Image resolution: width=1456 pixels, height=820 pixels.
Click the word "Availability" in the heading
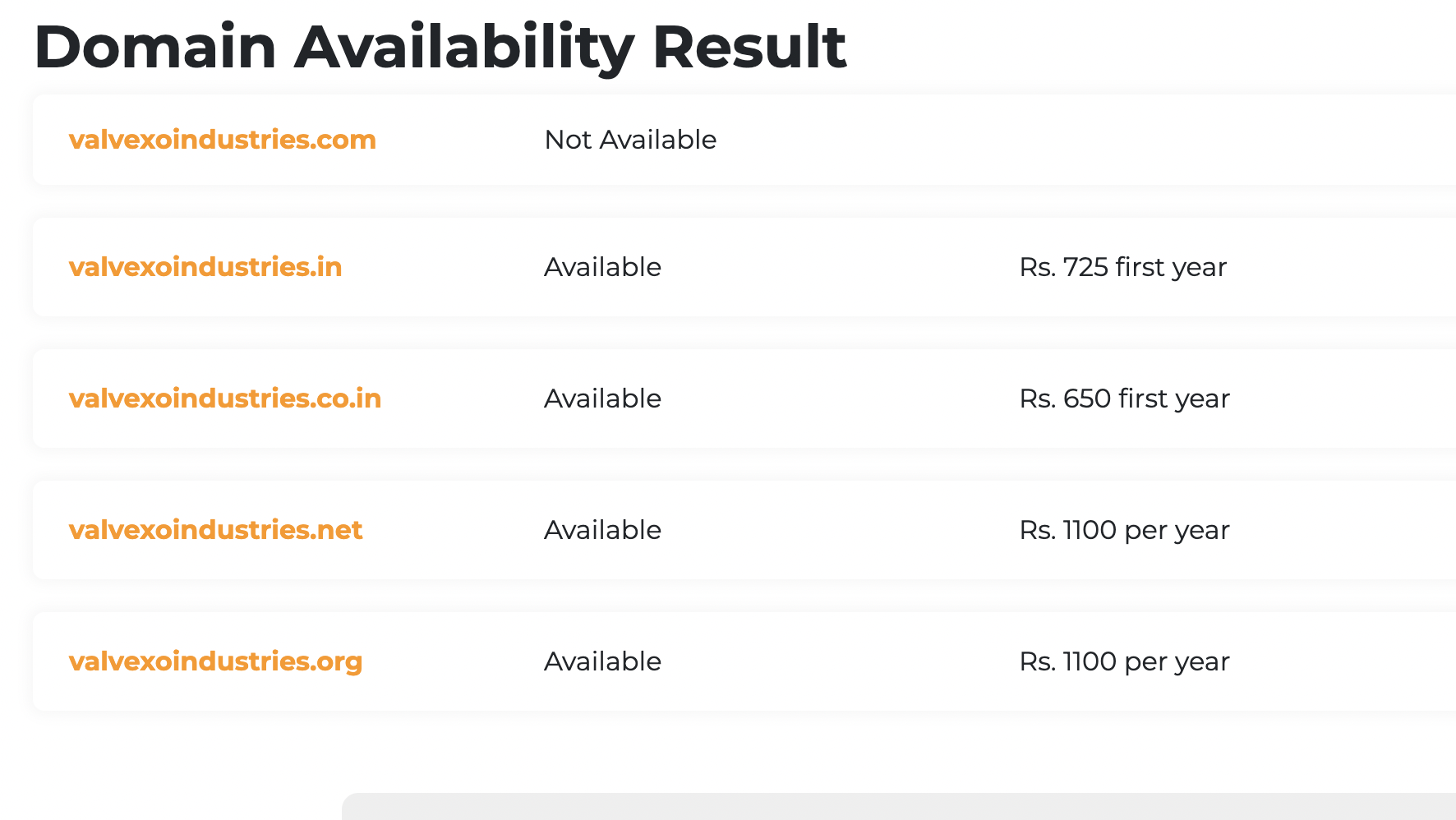click(x=464, y=47)
